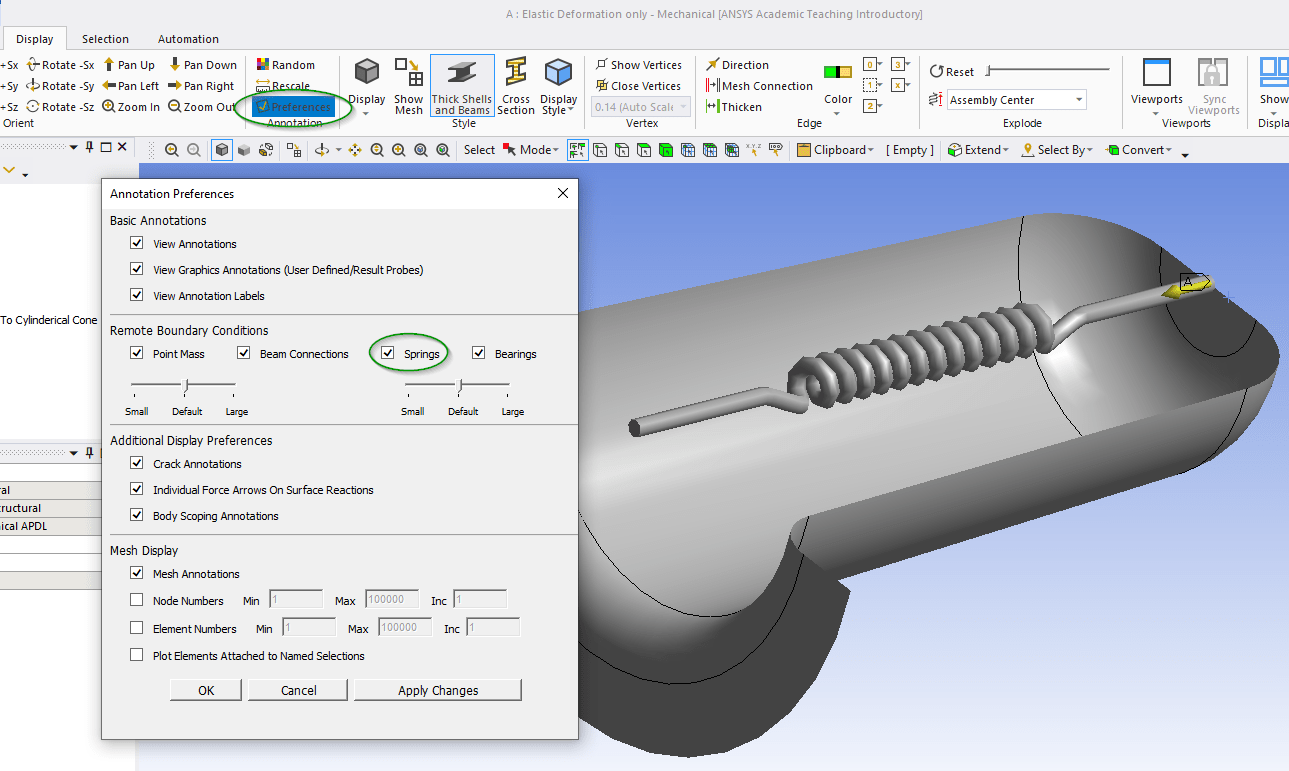The width and height of the screenshot is (1289, 771).
Task: Switch to the Automation ribbon tab
Action: pyautogui.click(x=188, y=39)
